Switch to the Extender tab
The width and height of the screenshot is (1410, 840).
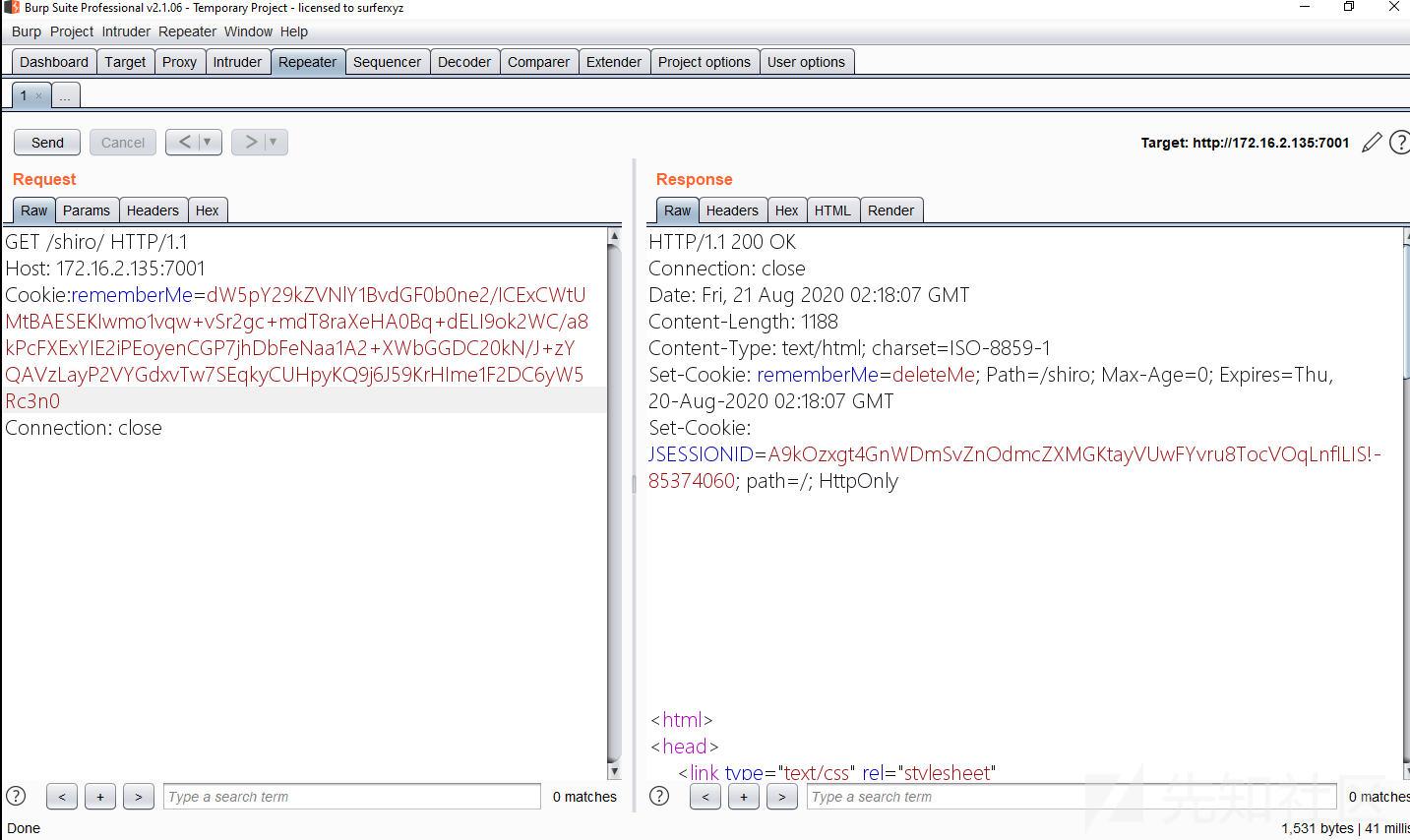[x=614, y=62]
